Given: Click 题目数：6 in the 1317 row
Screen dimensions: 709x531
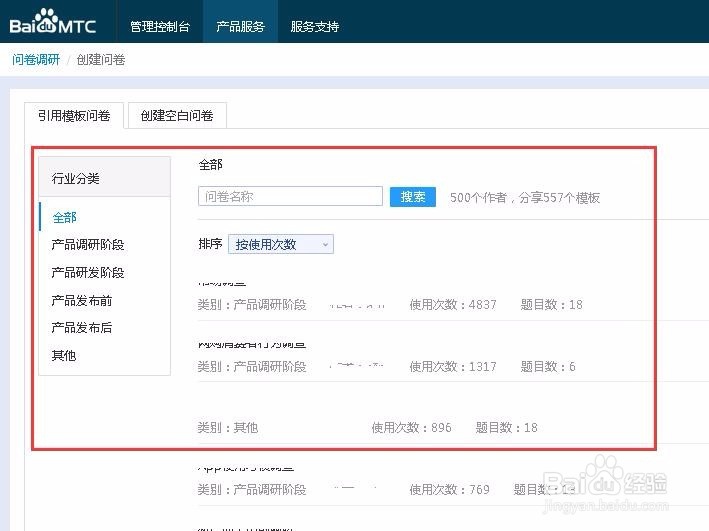Looking at the screenshot, I should click(548, 366).
